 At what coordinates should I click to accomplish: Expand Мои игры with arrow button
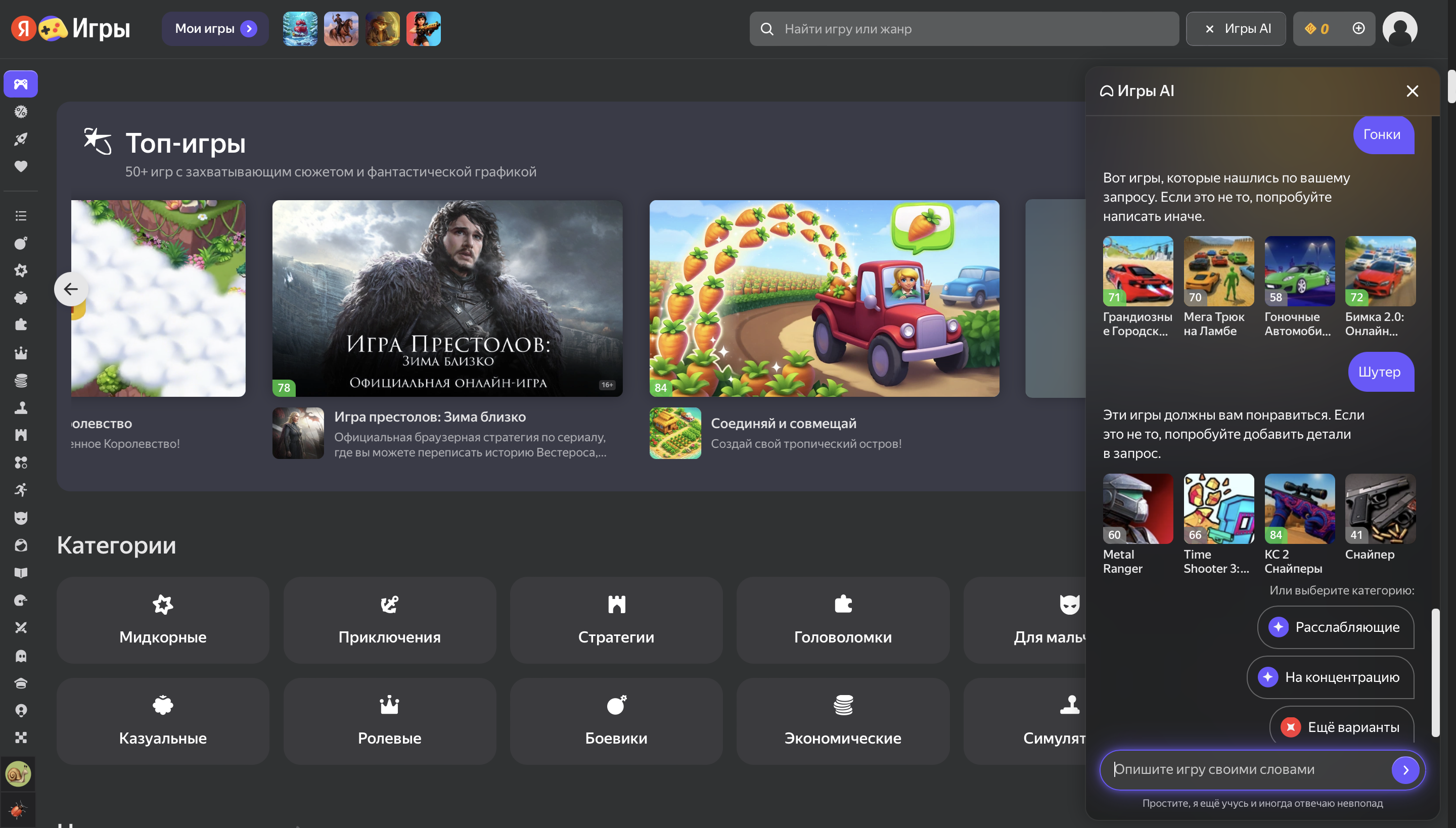(x=249, y=28)
